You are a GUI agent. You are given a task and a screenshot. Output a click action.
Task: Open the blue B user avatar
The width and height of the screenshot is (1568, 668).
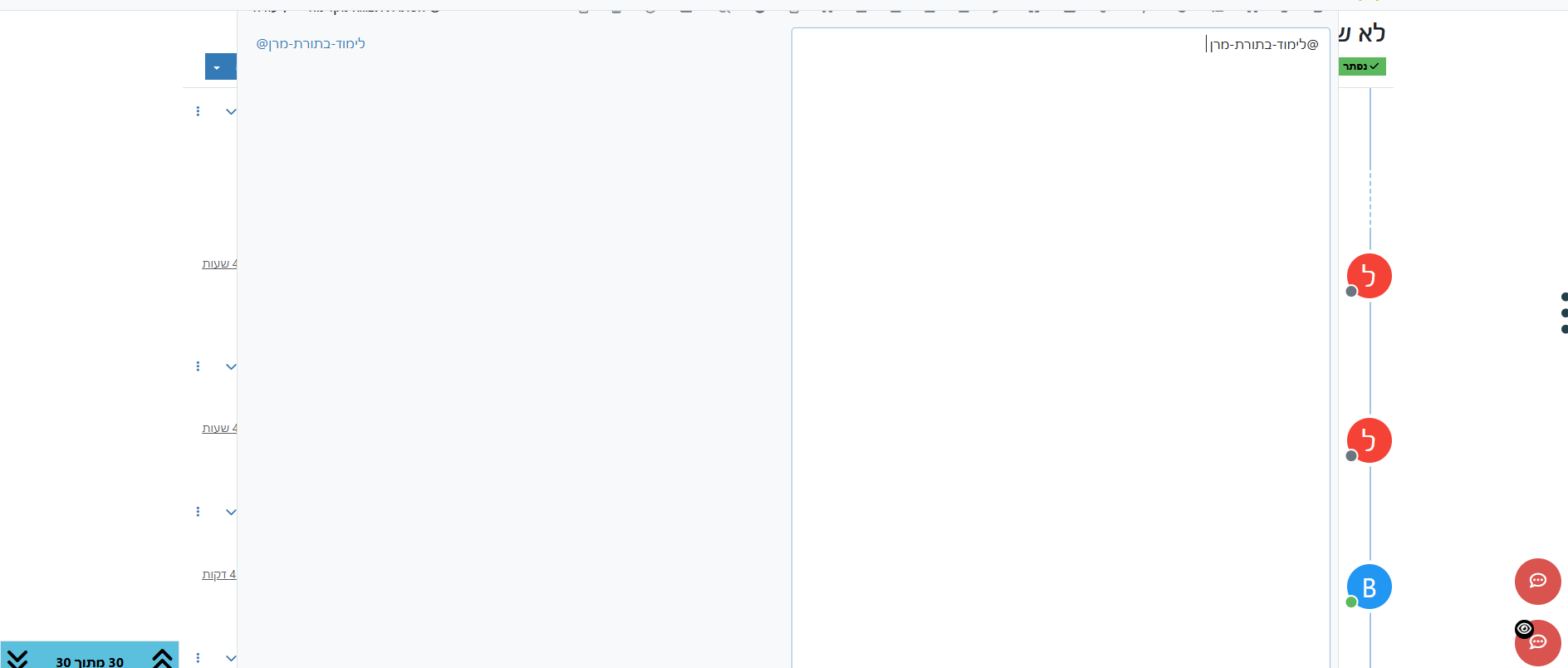coord(1369,587)
